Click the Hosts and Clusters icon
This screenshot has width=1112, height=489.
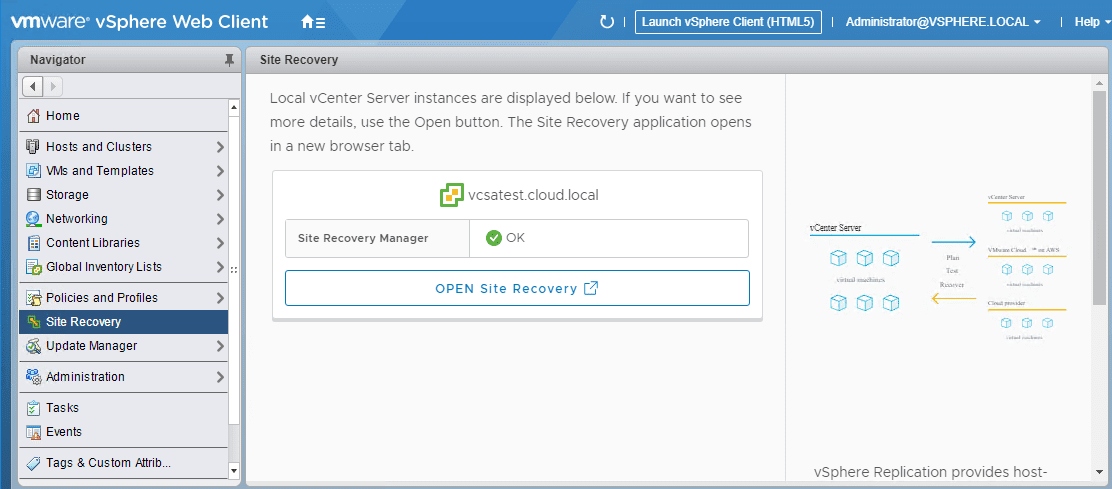point(33,147)
